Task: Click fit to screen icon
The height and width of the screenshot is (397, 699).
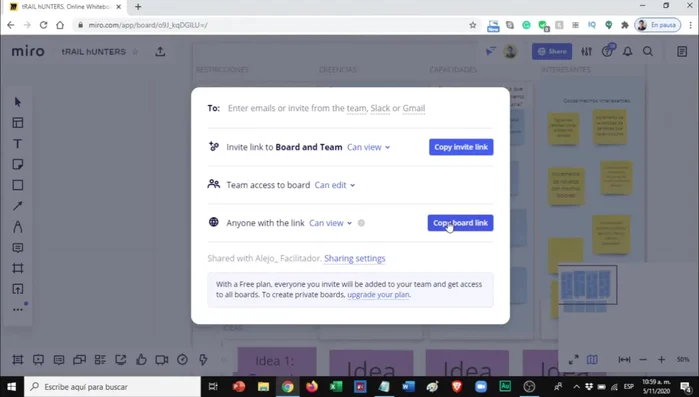Action: [x=624, y=360]
